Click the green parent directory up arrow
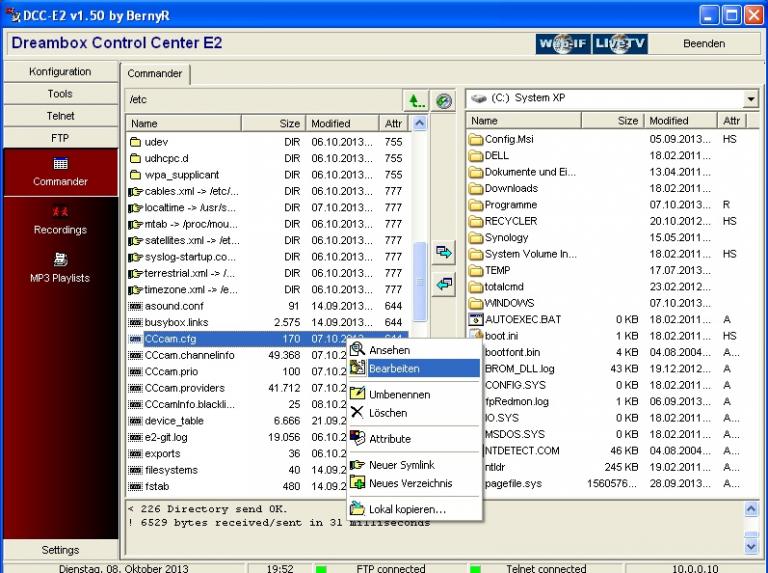The height and width of the screenshot is (573, 768). tap(415, 100)
